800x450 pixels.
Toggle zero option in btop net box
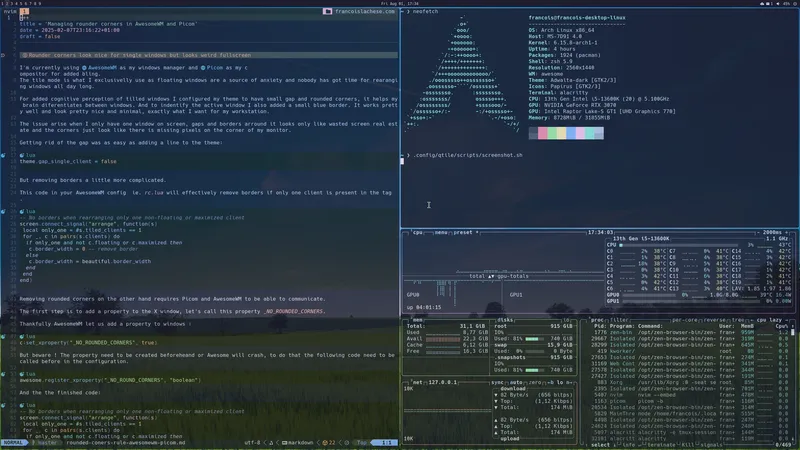click(x=535, y=382)
